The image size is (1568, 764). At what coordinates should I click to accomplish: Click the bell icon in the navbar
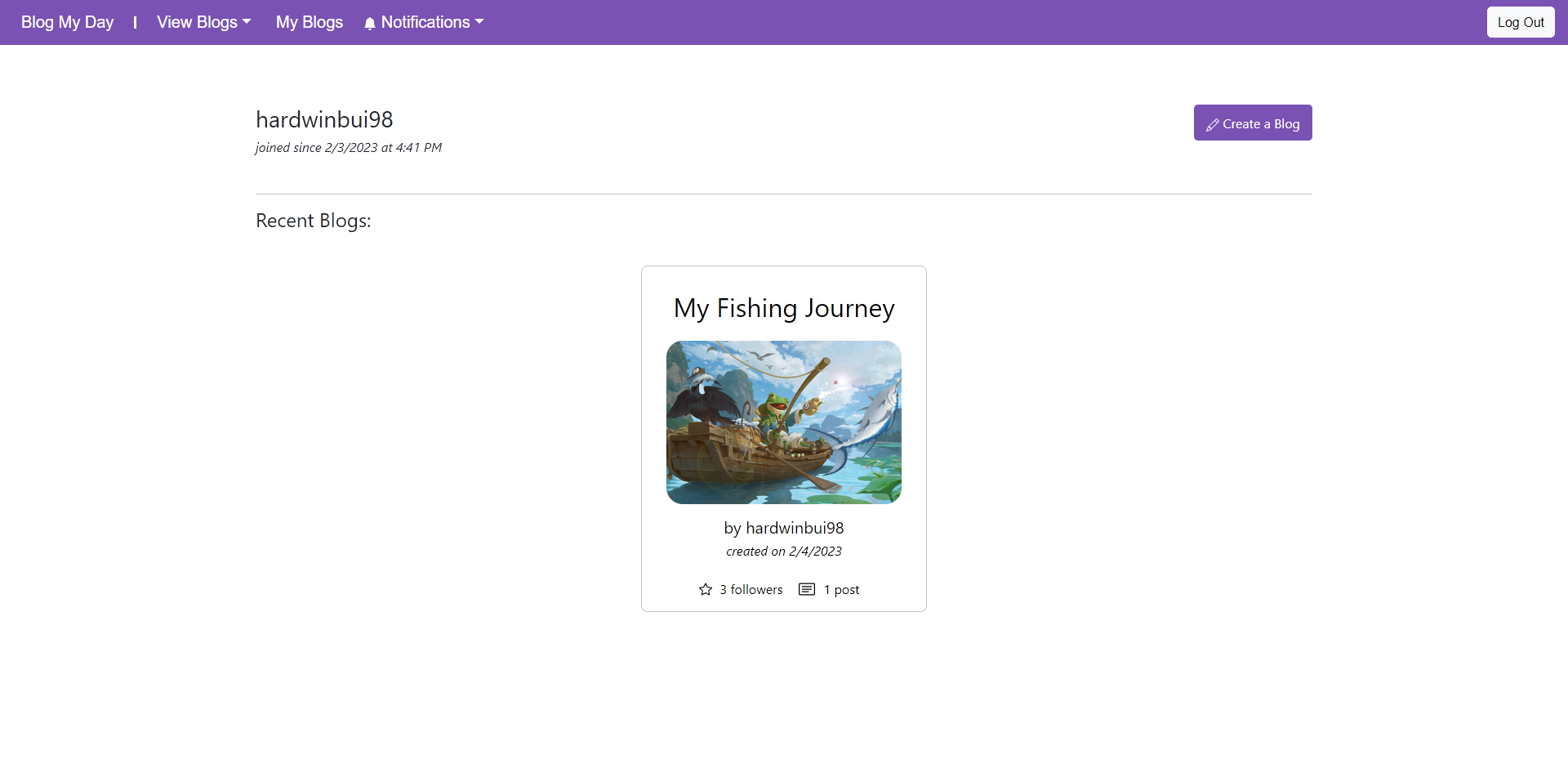(x=370, y=22)
